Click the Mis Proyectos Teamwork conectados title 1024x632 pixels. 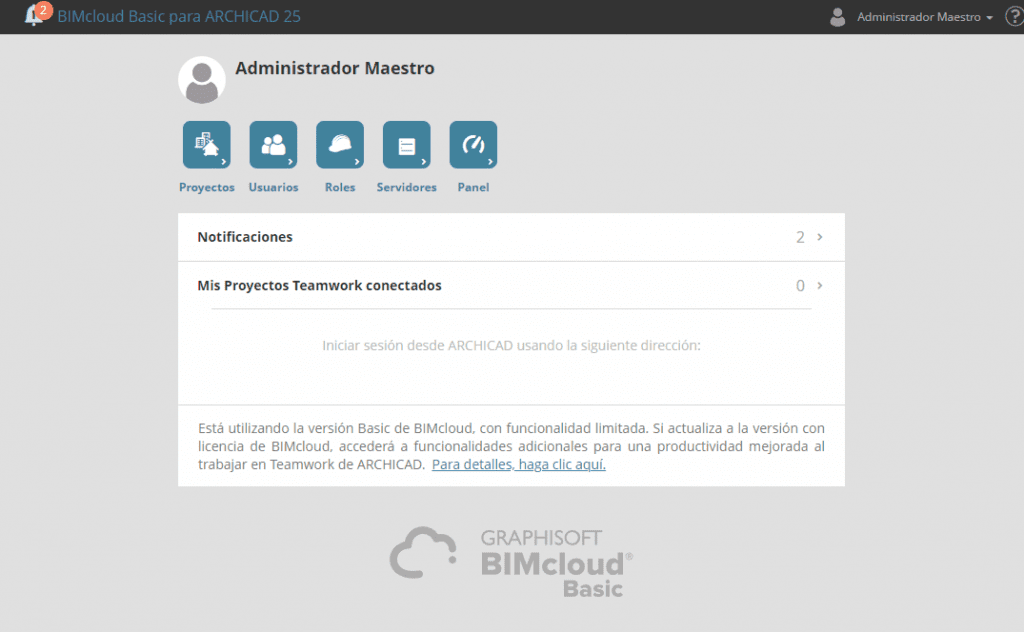coord(319,285)
